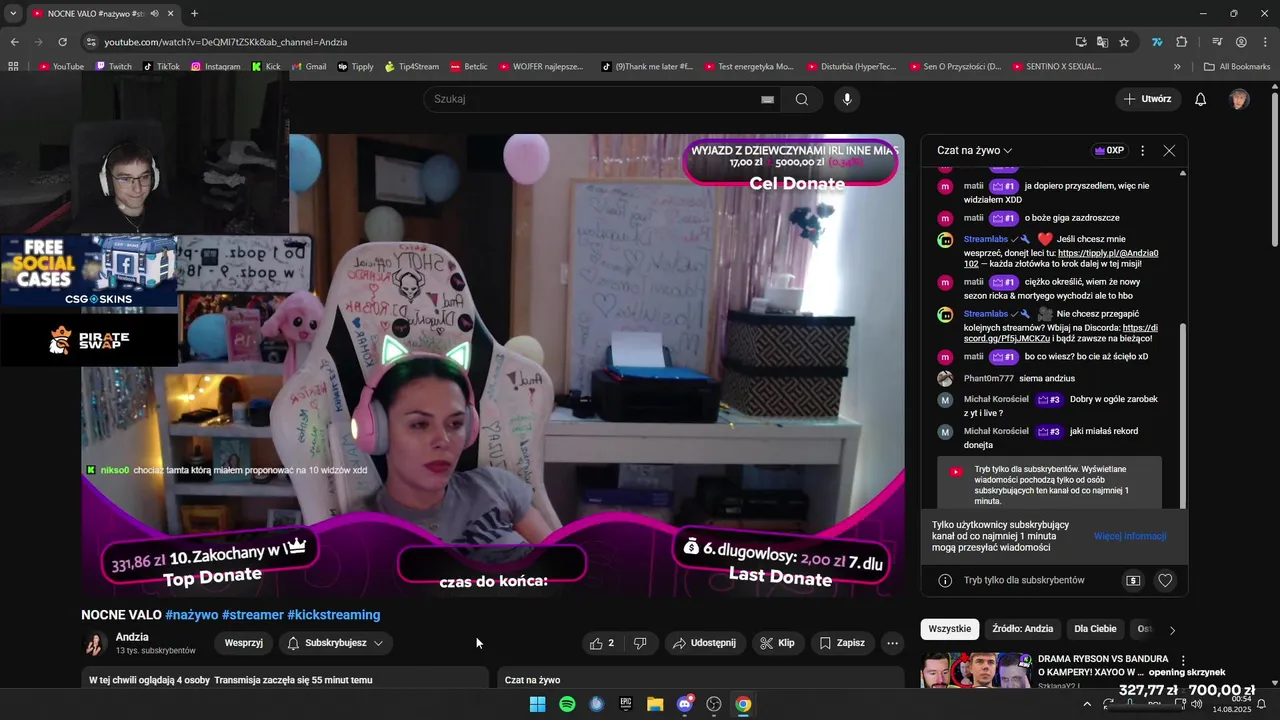Click the Chrome address bar URL

[226, 42]
